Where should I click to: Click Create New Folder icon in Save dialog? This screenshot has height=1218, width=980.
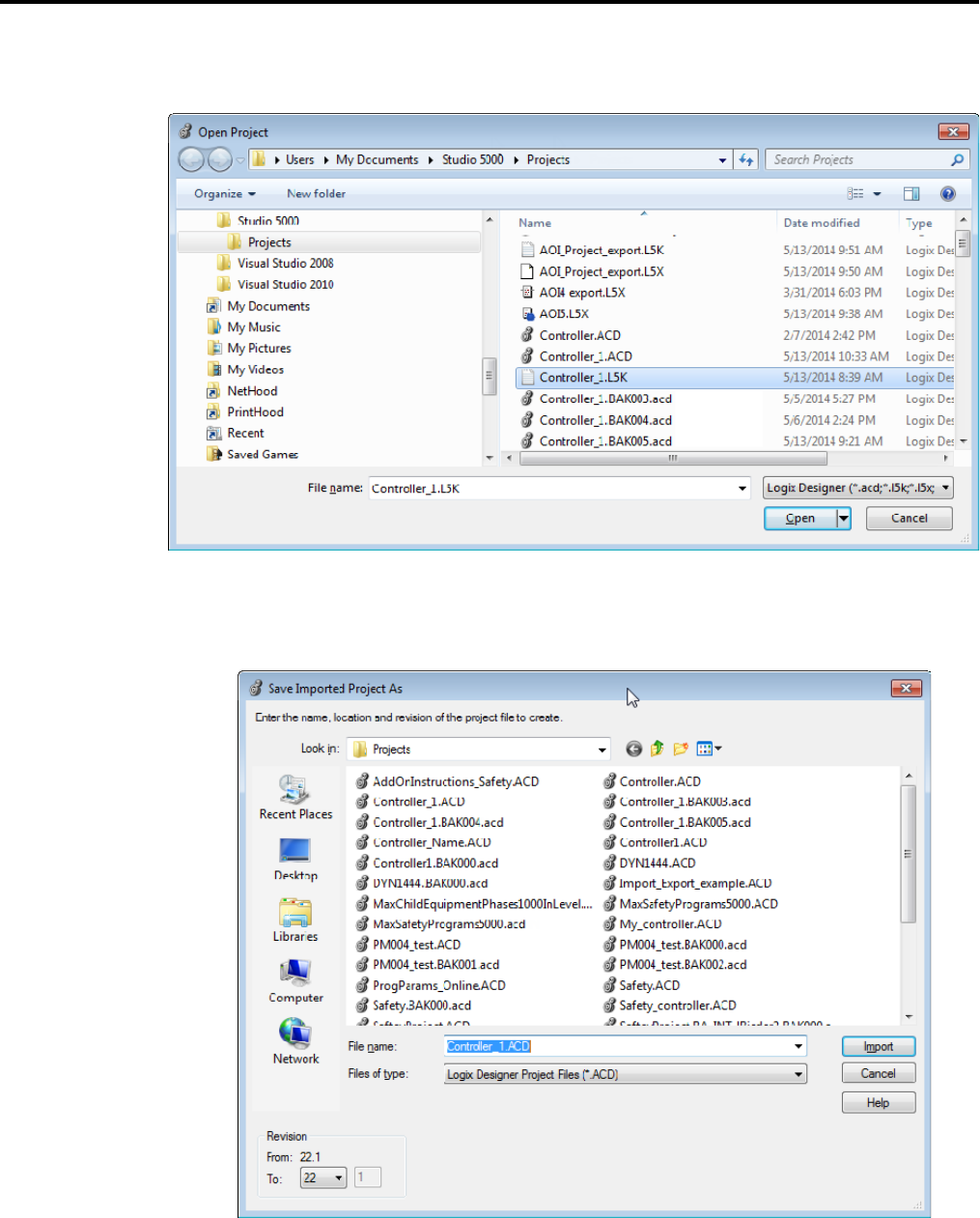pyautogui.click(x=682, y=749)
